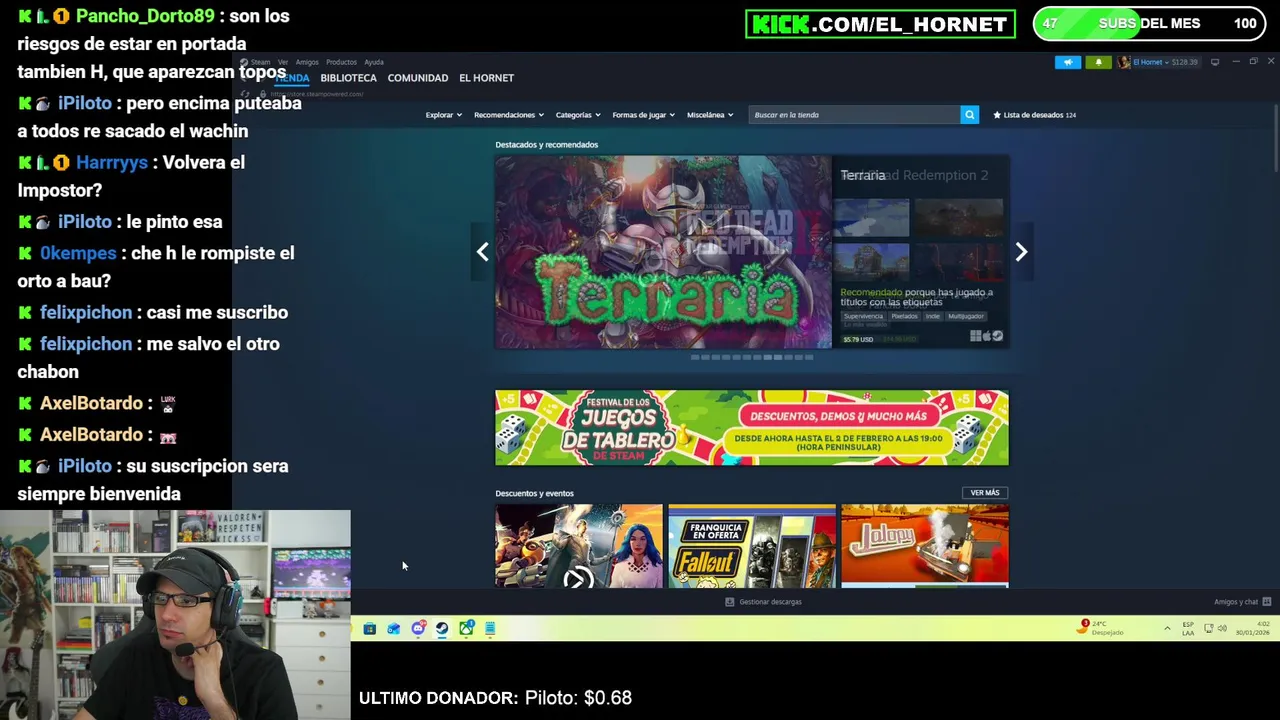Viewport: 1280px width, 720px height.
Task: Open the Fallout Franquicia en oferta card
Action: (752, 546)
